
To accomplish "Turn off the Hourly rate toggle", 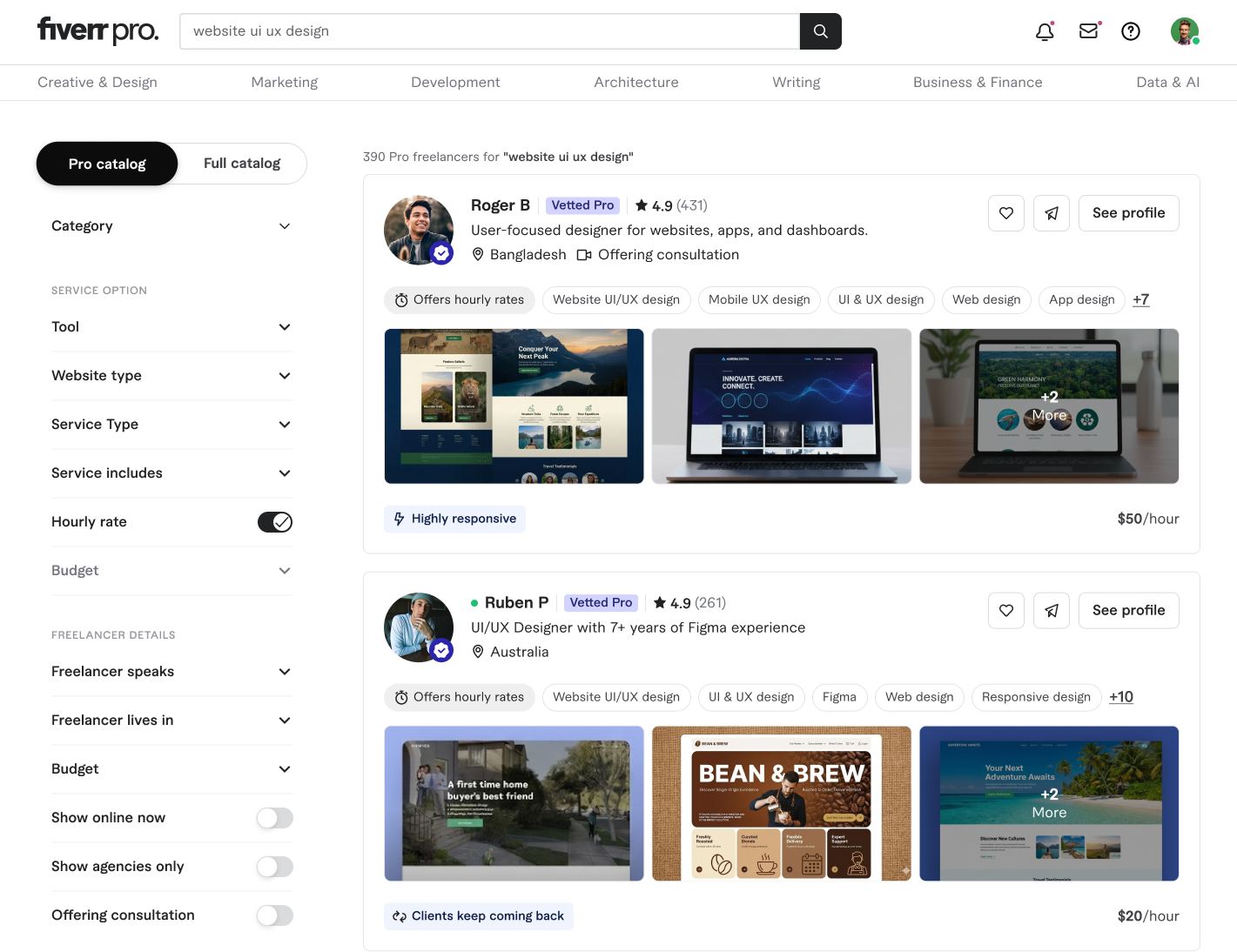I will point(275,522).
